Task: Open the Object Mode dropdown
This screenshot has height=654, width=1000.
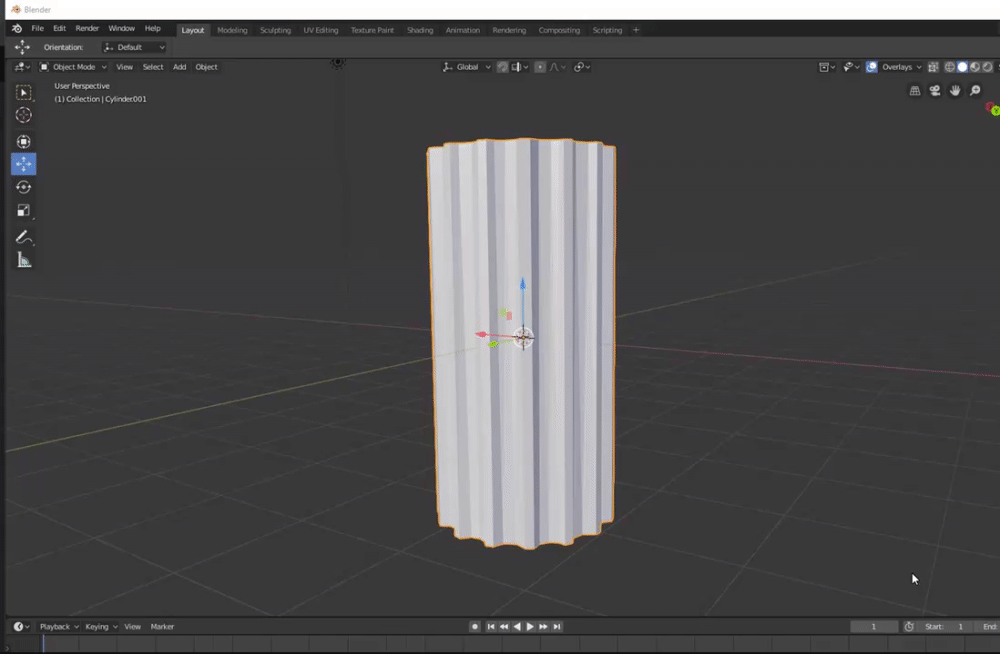Action: coord(73,67)
